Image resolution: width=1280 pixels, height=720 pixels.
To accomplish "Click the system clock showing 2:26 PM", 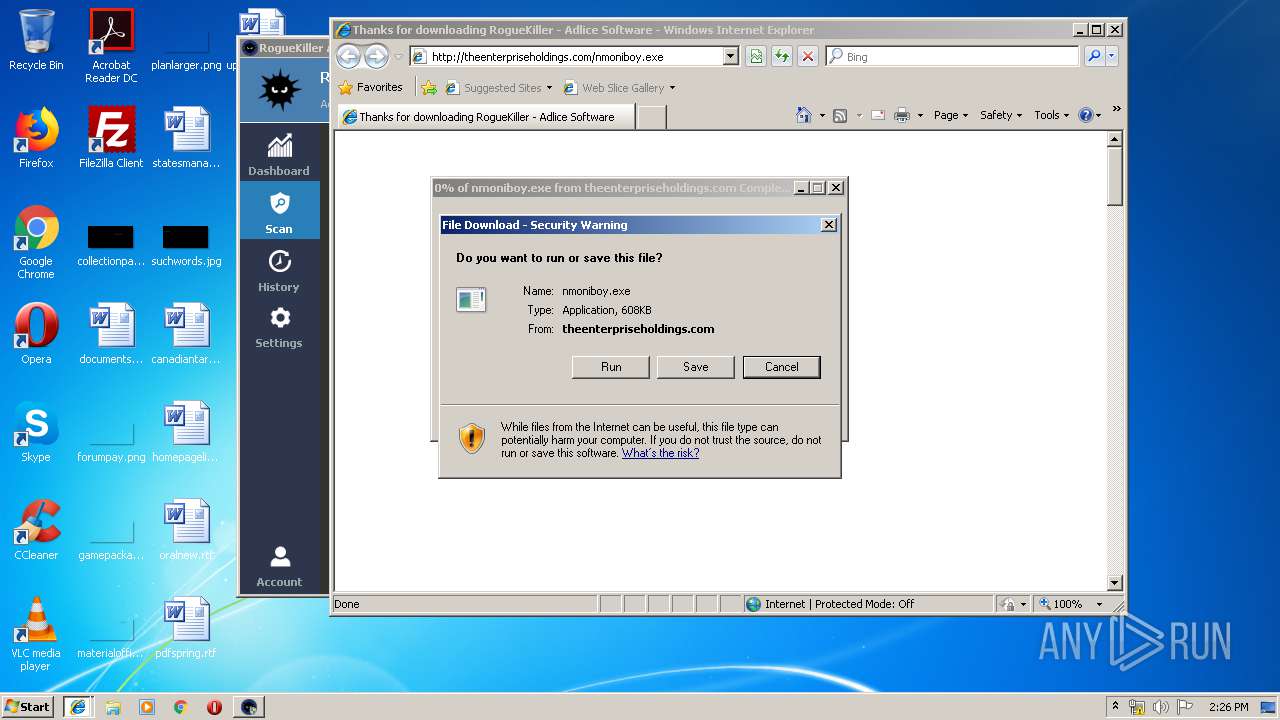I will [x=1228, y=707].
